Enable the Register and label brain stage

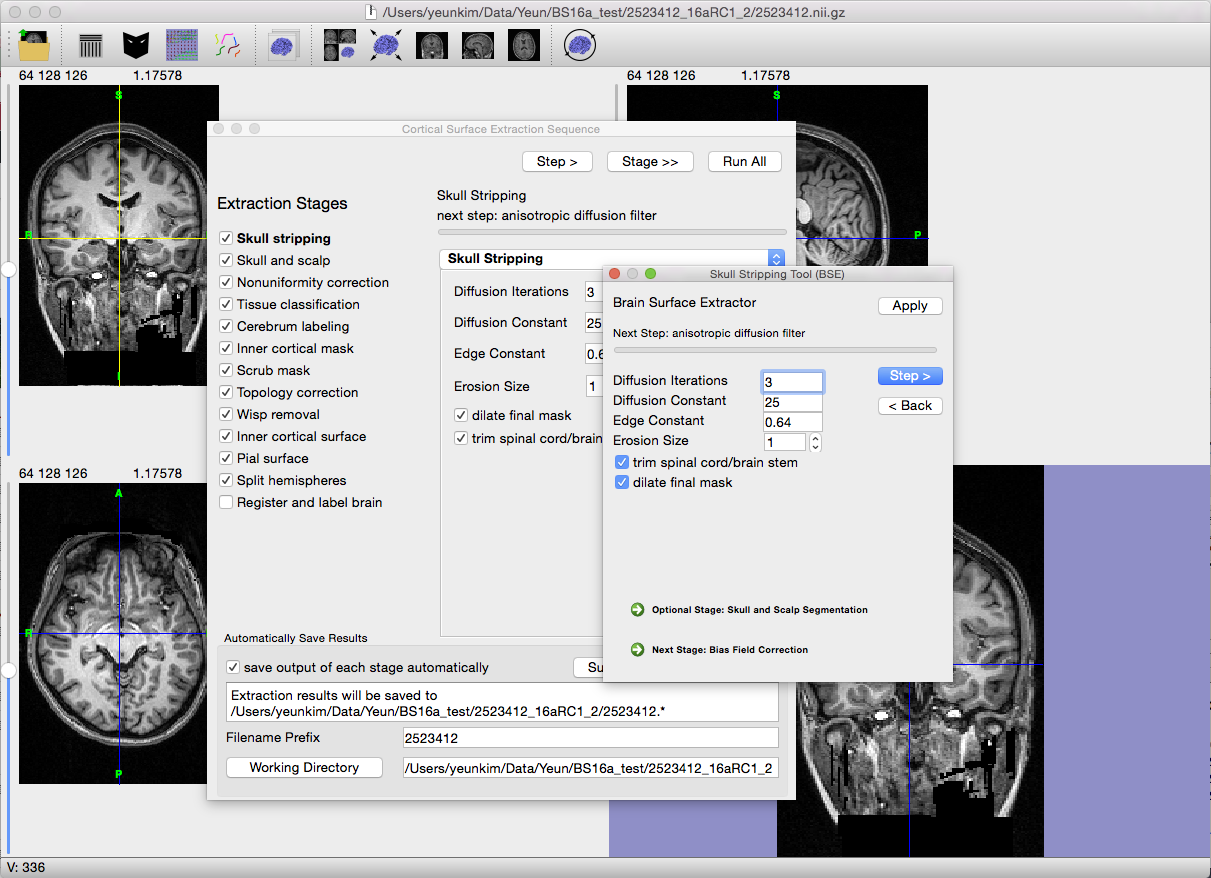[x=227, y=503]
